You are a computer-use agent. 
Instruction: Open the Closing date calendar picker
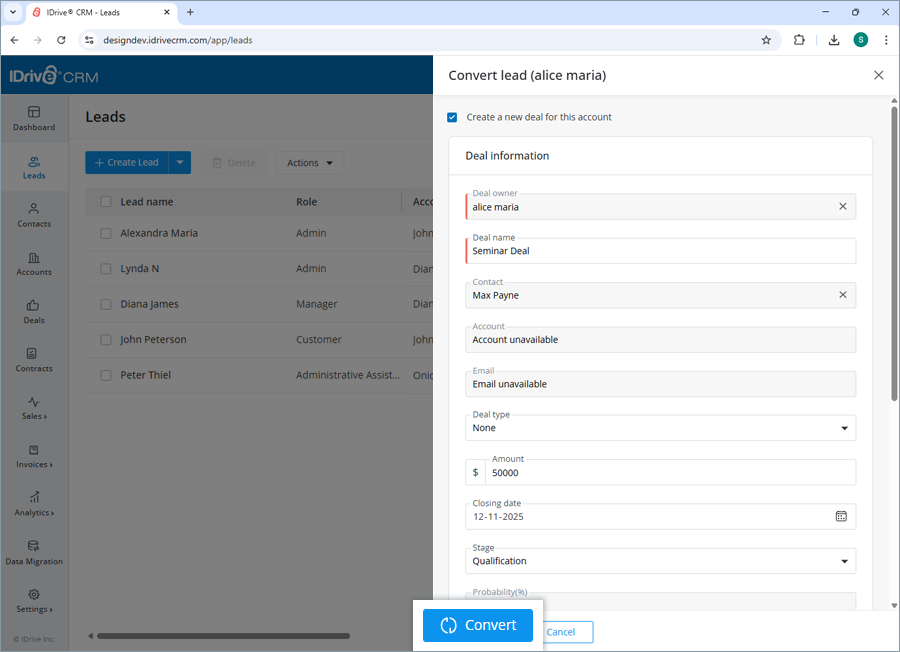[x=841, y=516]
